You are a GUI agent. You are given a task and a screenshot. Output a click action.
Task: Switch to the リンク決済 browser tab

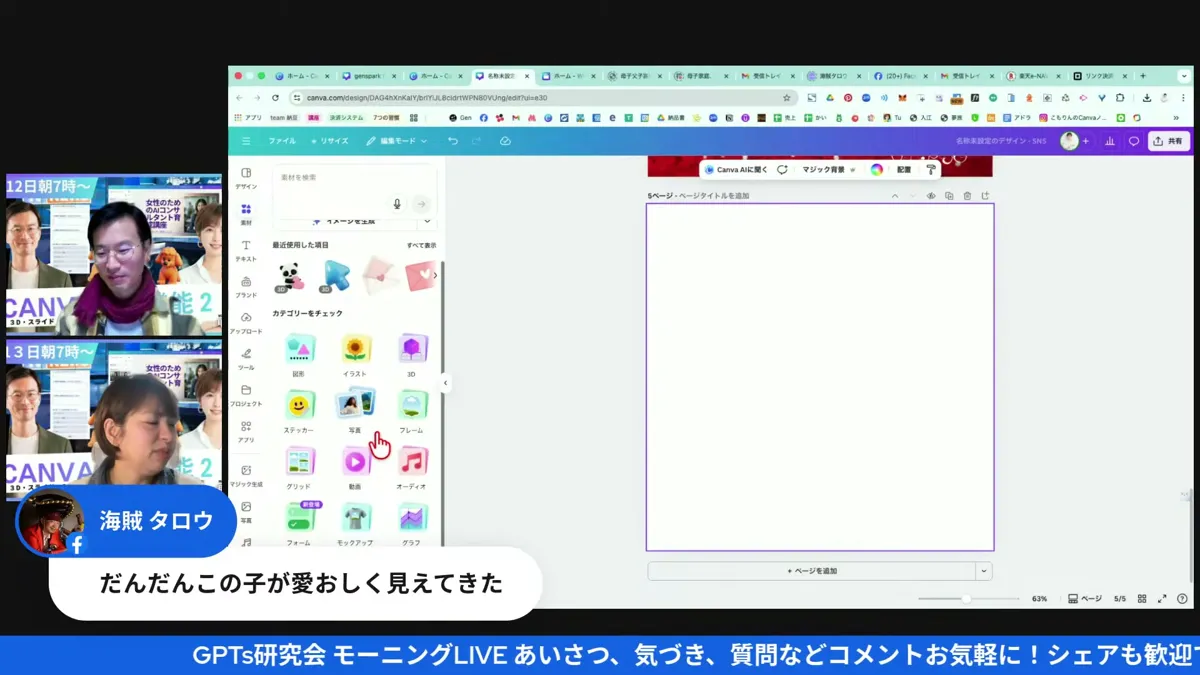coord(1100,76)
